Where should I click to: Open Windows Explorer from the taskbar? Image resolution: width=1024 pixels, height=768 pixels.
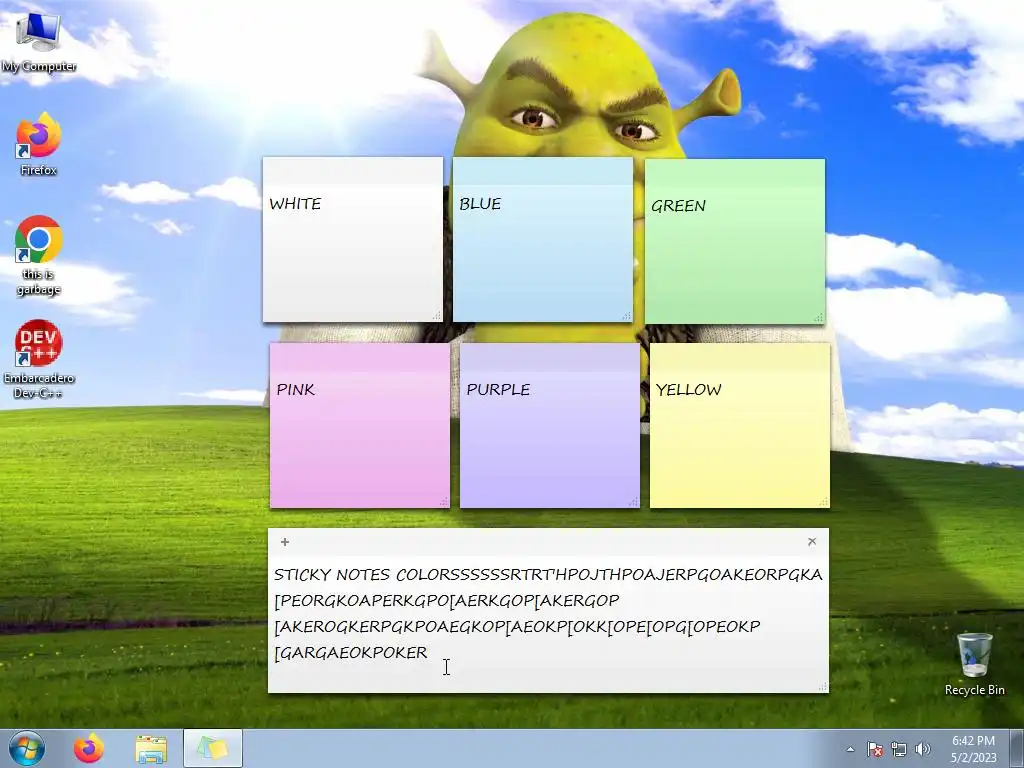(151, 748)
